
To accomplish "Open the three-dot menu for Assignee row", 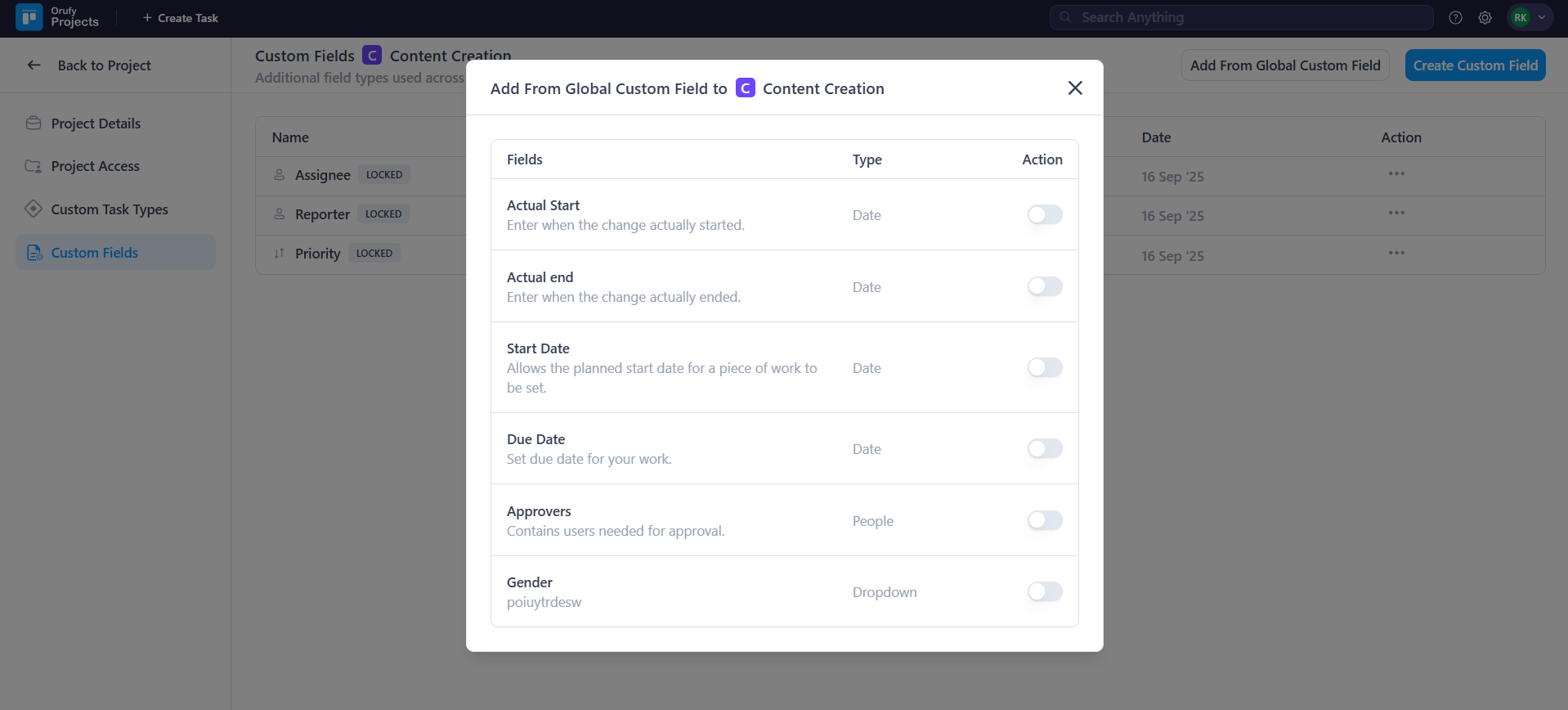I will point(1396,173).
